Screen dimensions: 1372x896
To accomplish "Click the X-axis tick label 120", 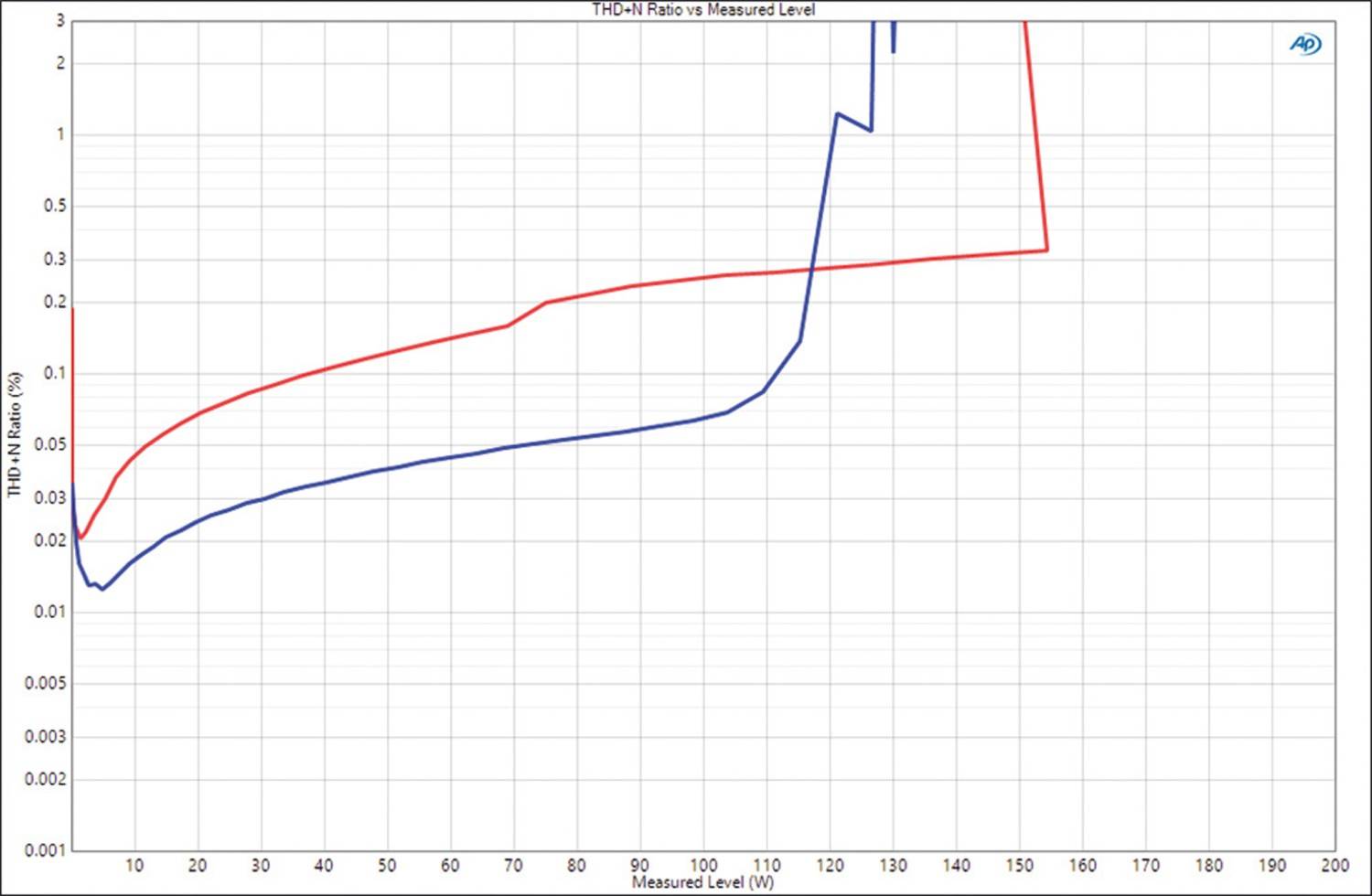I will (x=830, y=865).
